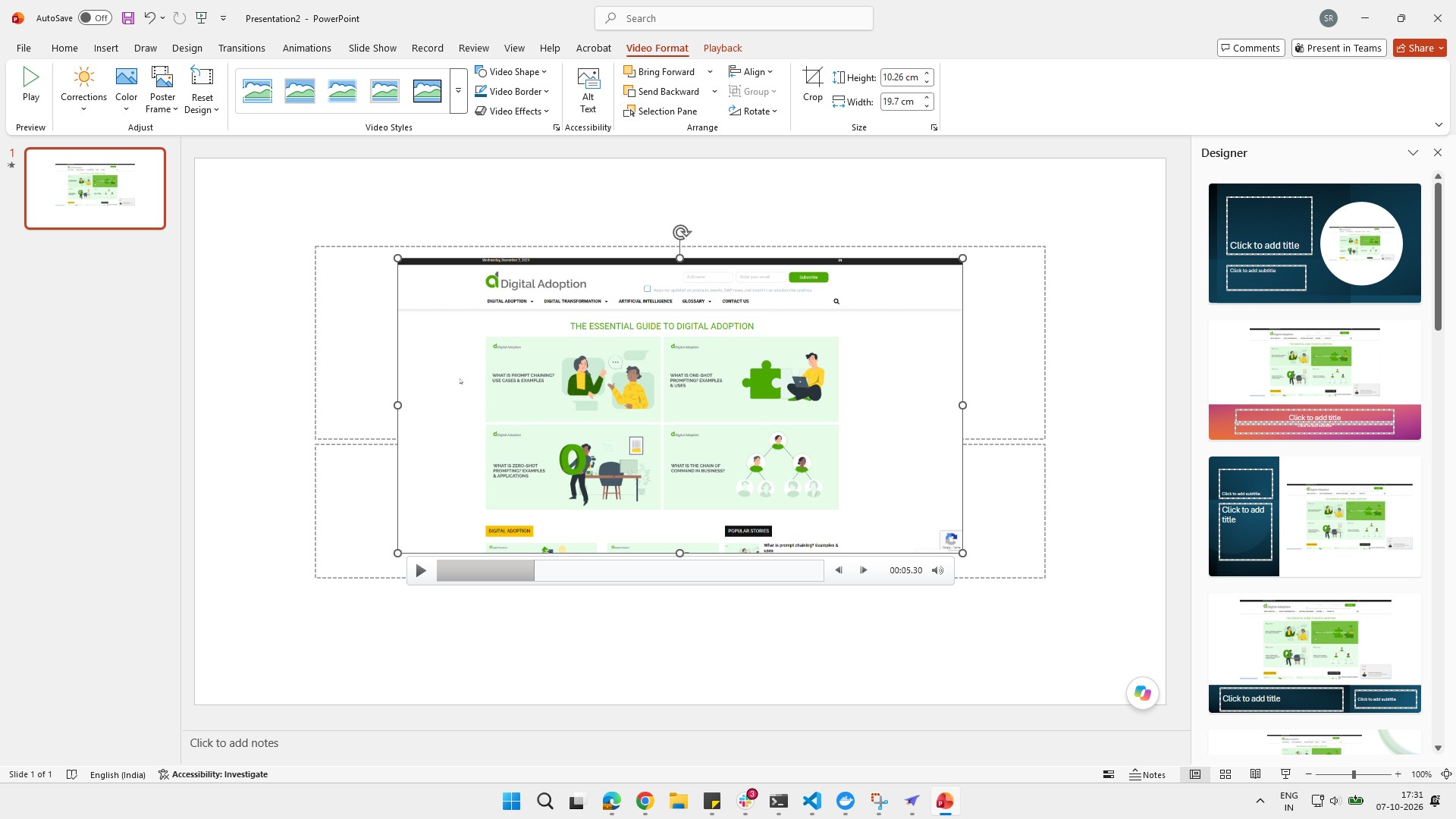This screenshot has width=1456, height=819.
Task: Click the Corrections sun icon
Action: pos(84,77)
